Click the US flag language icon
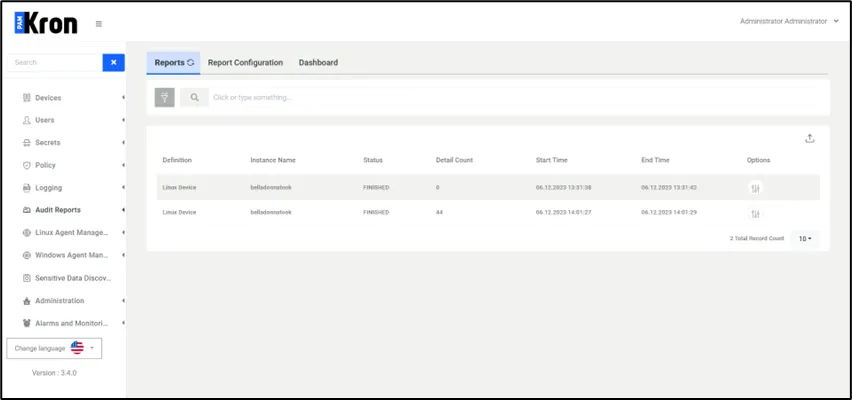The image size is (852, 400). [x=77, y=348]
